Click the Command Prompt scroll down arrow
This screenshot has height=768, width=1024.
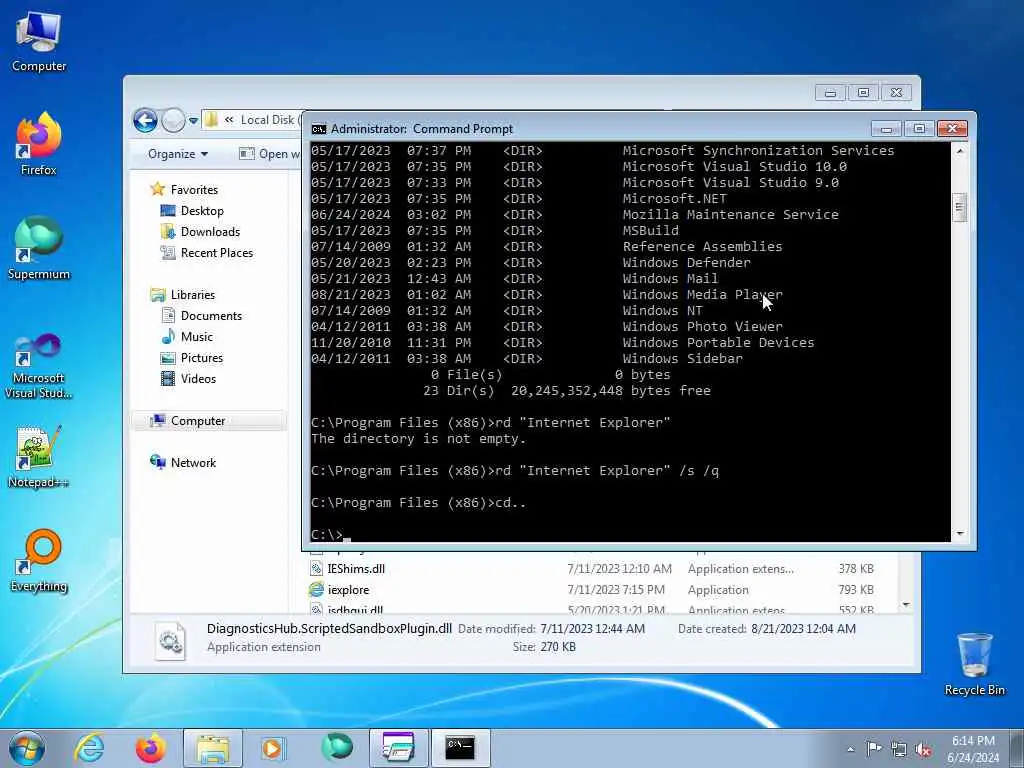pos(959,534)
